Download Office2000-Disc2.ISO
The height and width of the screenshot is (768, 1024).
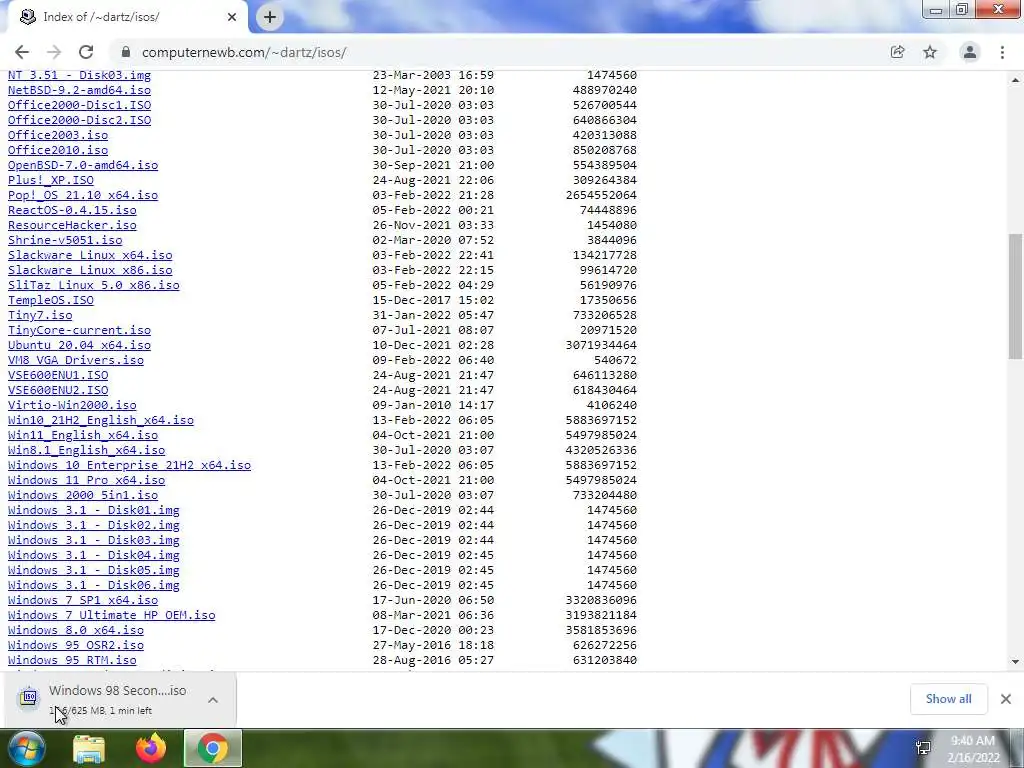pos(79,120)
